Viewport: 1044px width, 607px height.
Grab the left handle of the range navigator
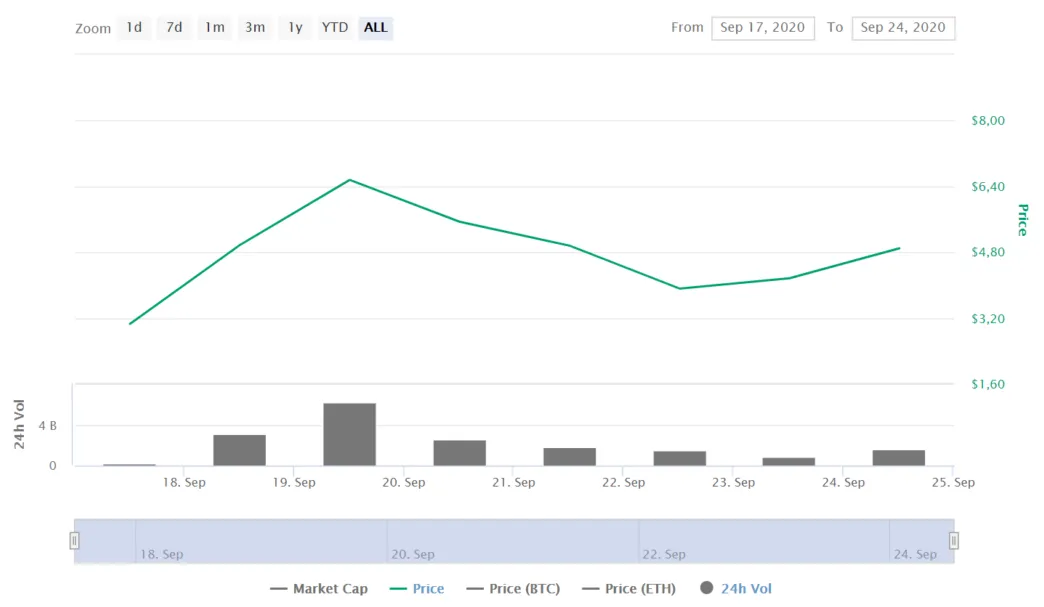(75, 540)
